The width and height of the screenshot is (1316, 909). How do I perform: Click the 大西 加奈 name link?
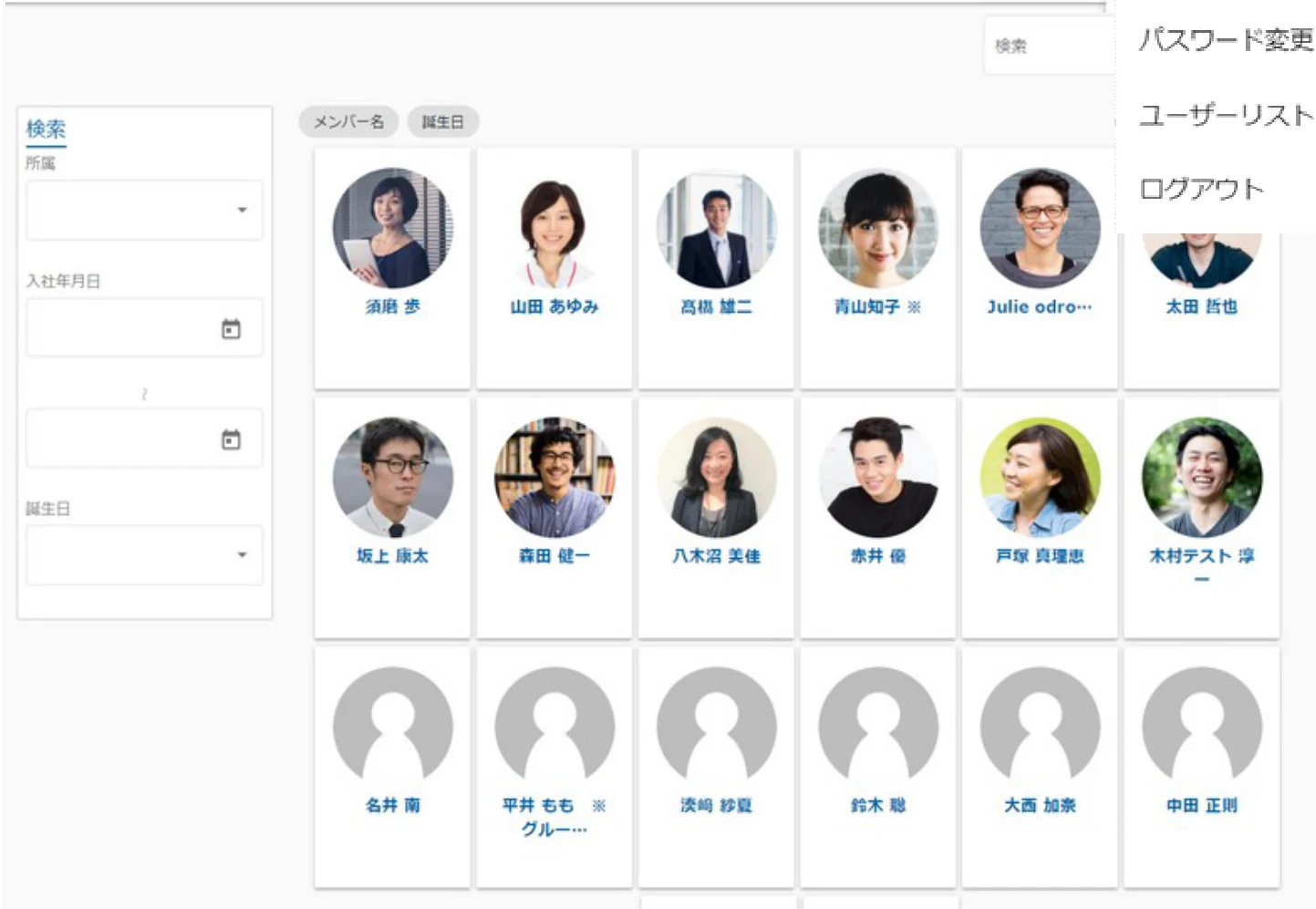click(1041, 805)
